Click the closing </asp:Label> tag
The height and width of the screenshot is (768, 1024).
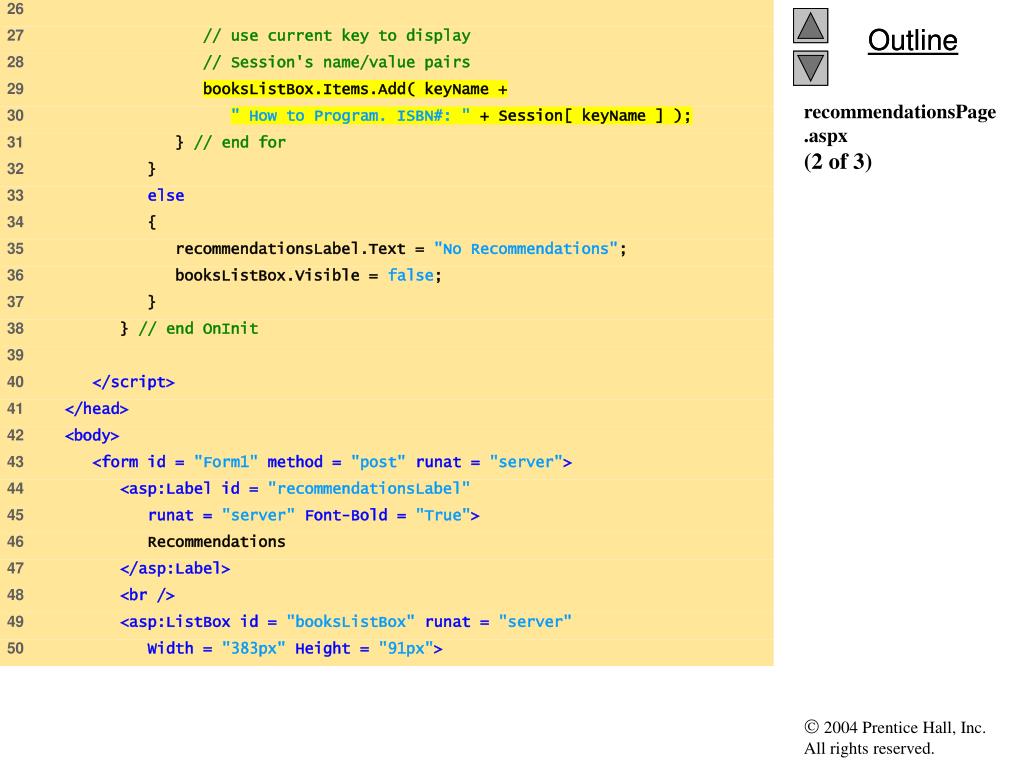point(175,569)
